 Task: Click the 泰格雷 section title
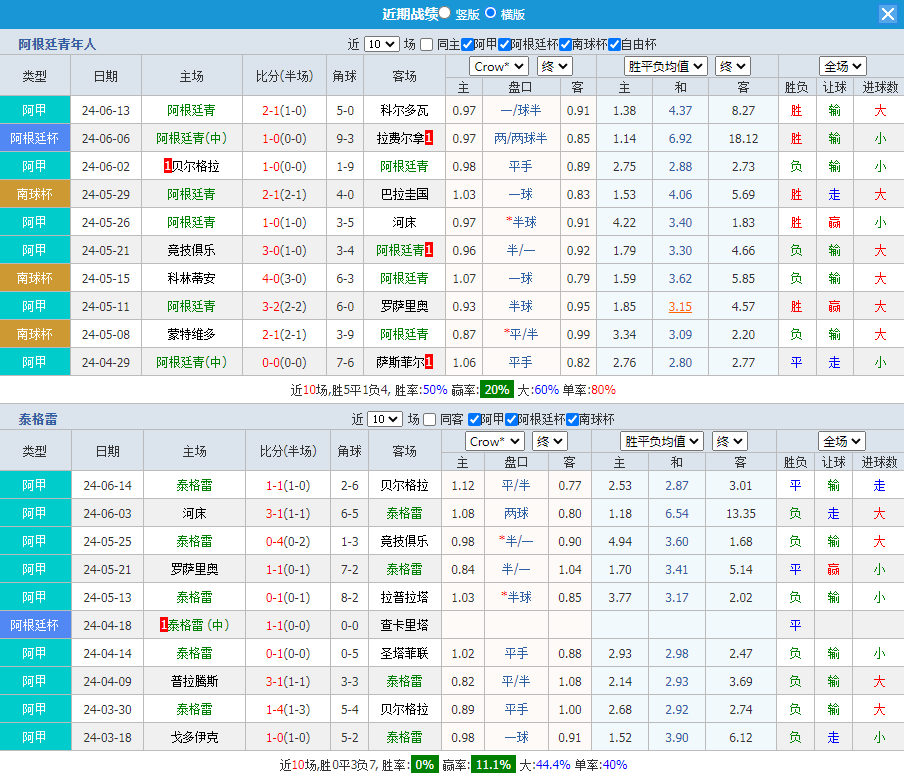[x=38, y=419]
